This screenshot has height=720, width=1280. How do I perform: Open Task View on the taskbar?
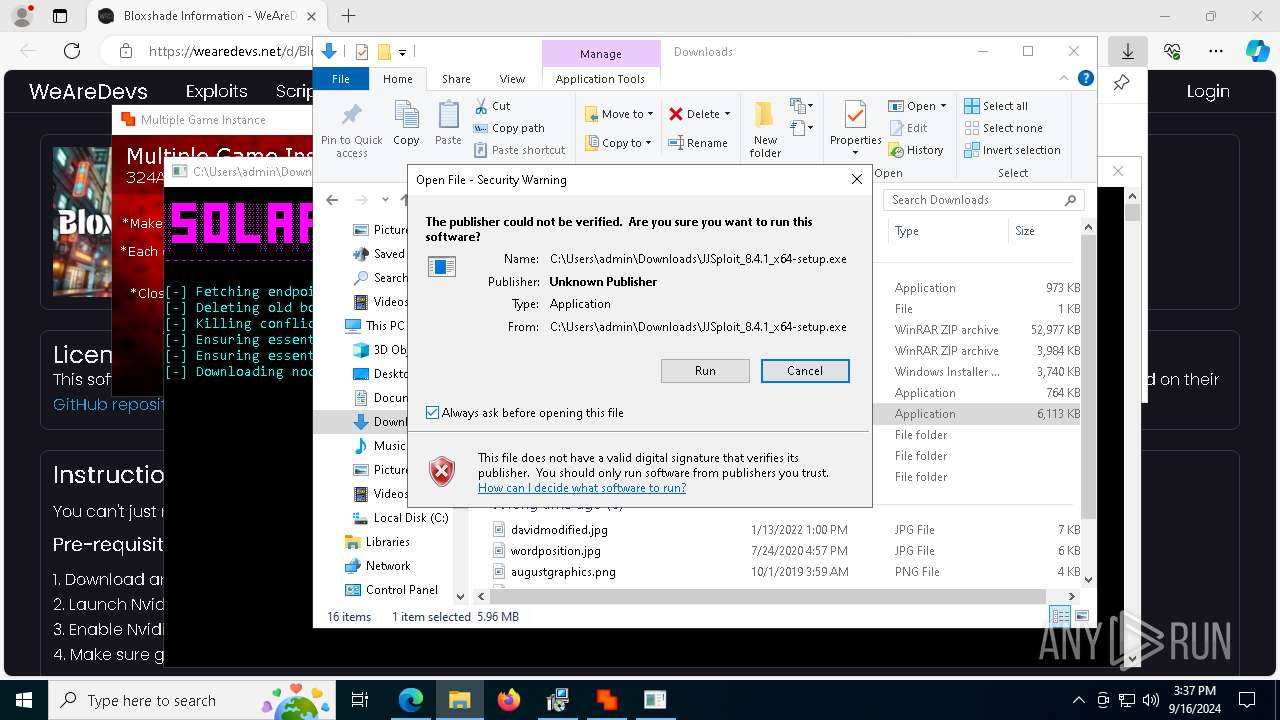point(360,700)
